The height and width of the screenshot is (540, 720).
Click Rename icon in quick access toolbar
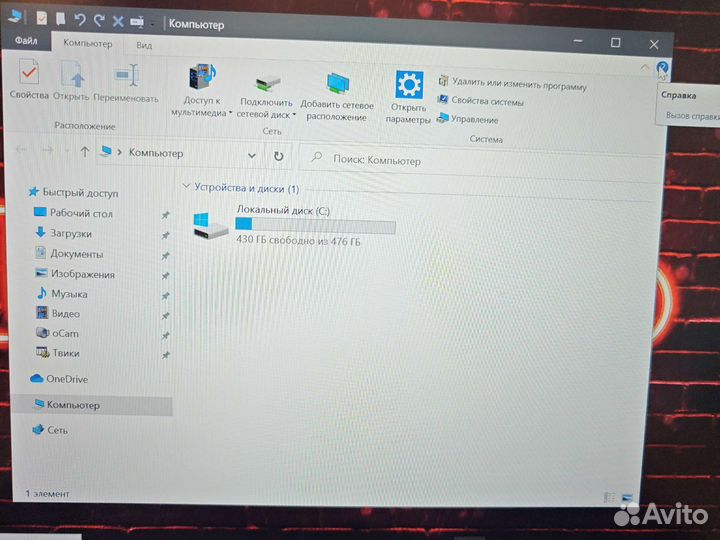137,22
